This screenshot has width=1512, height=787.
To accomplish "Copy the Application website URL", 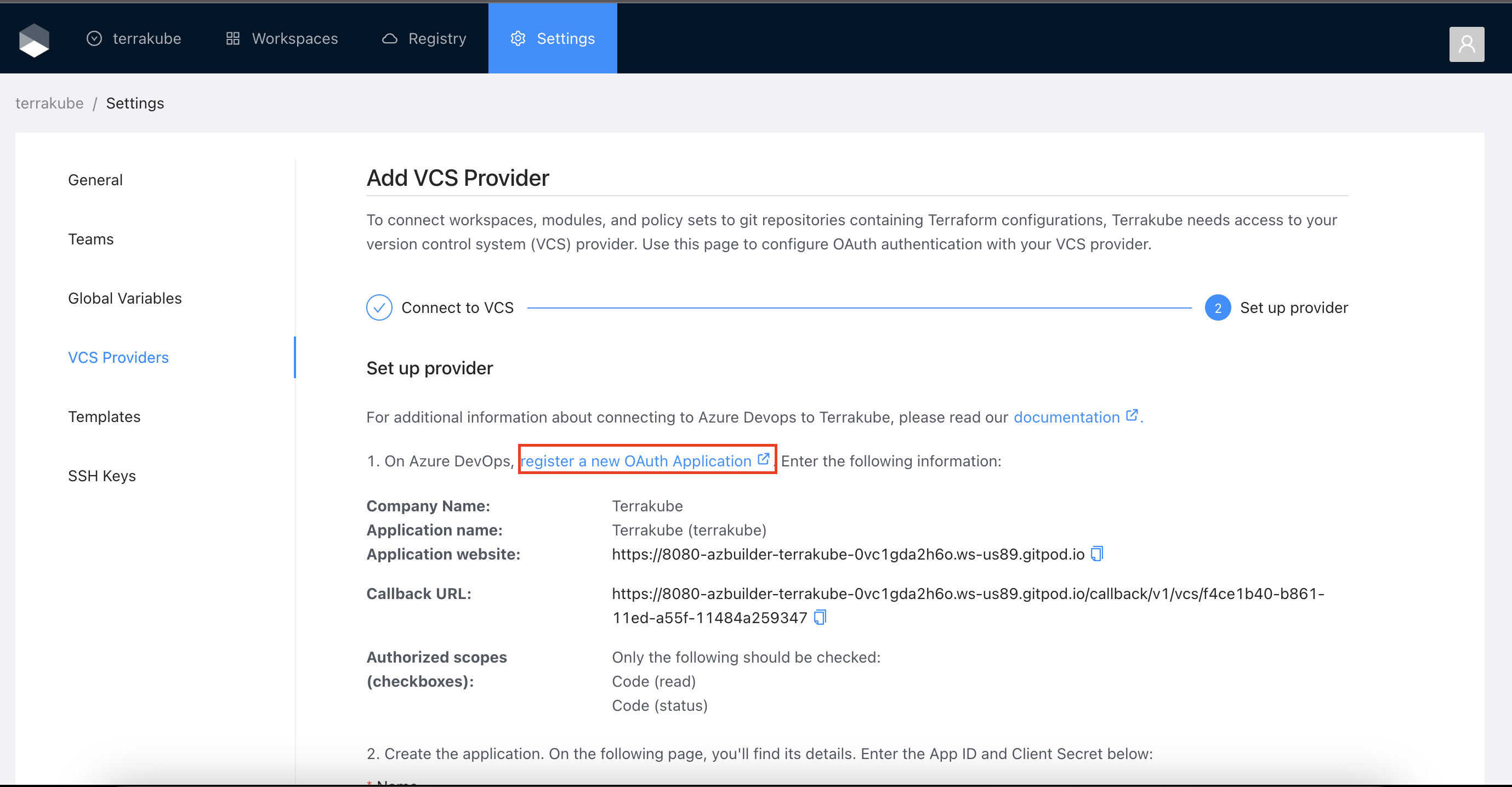I will [1096, 554].
